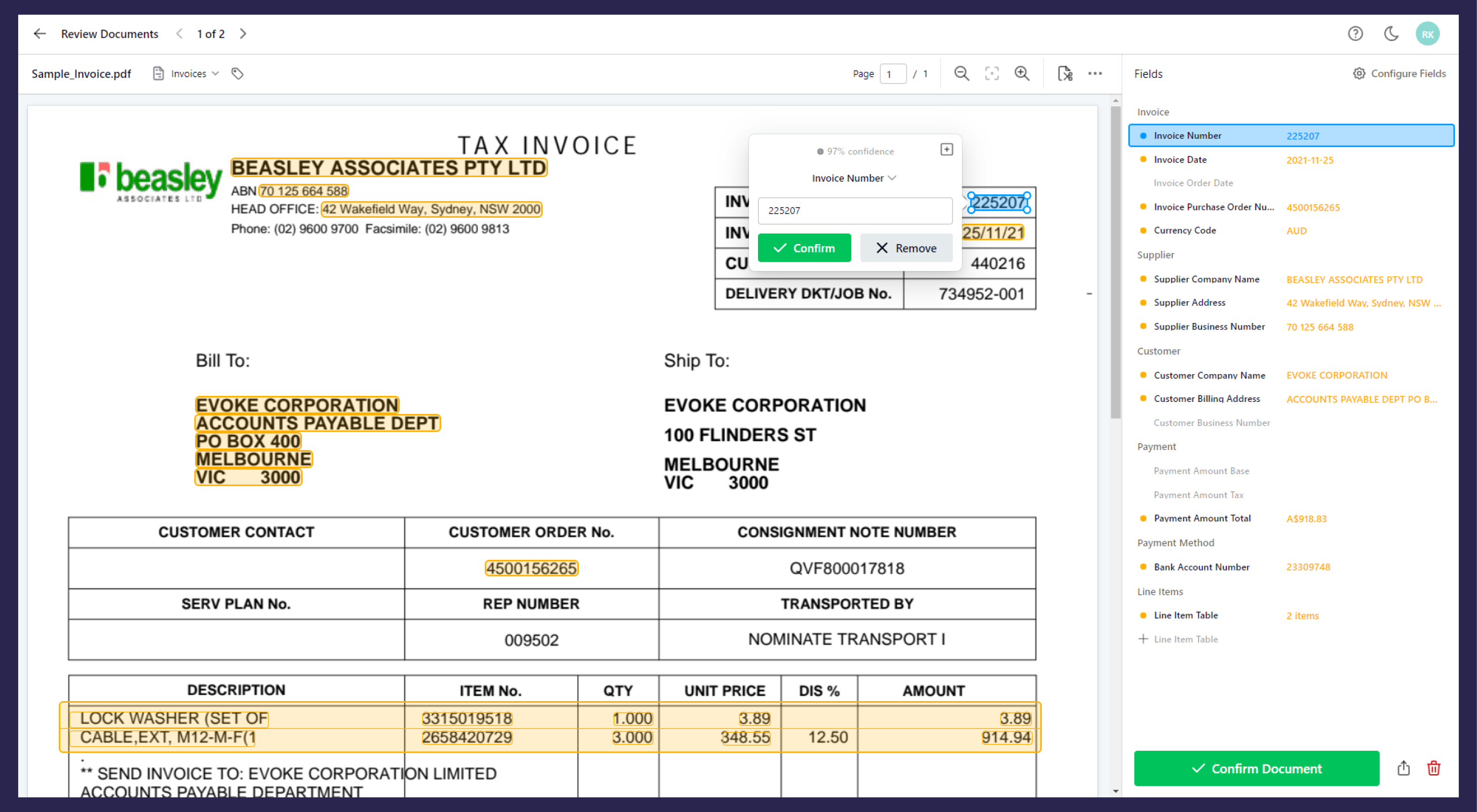Toggle dark mode with the moon icon
The width and height of the screenshot is (1477, 812).
coord(1391,34)
